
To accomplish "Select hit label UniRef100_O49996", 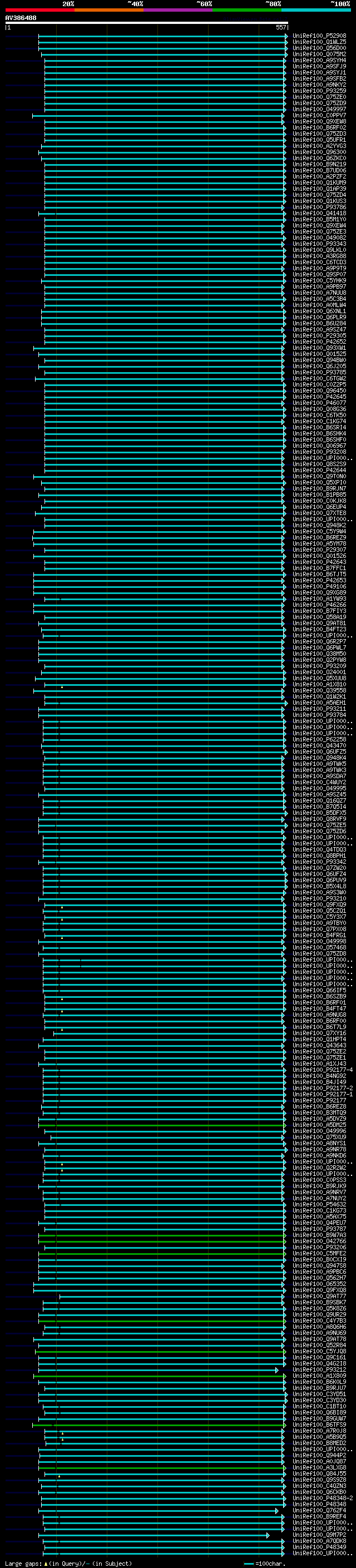I will click(319, 1131).
